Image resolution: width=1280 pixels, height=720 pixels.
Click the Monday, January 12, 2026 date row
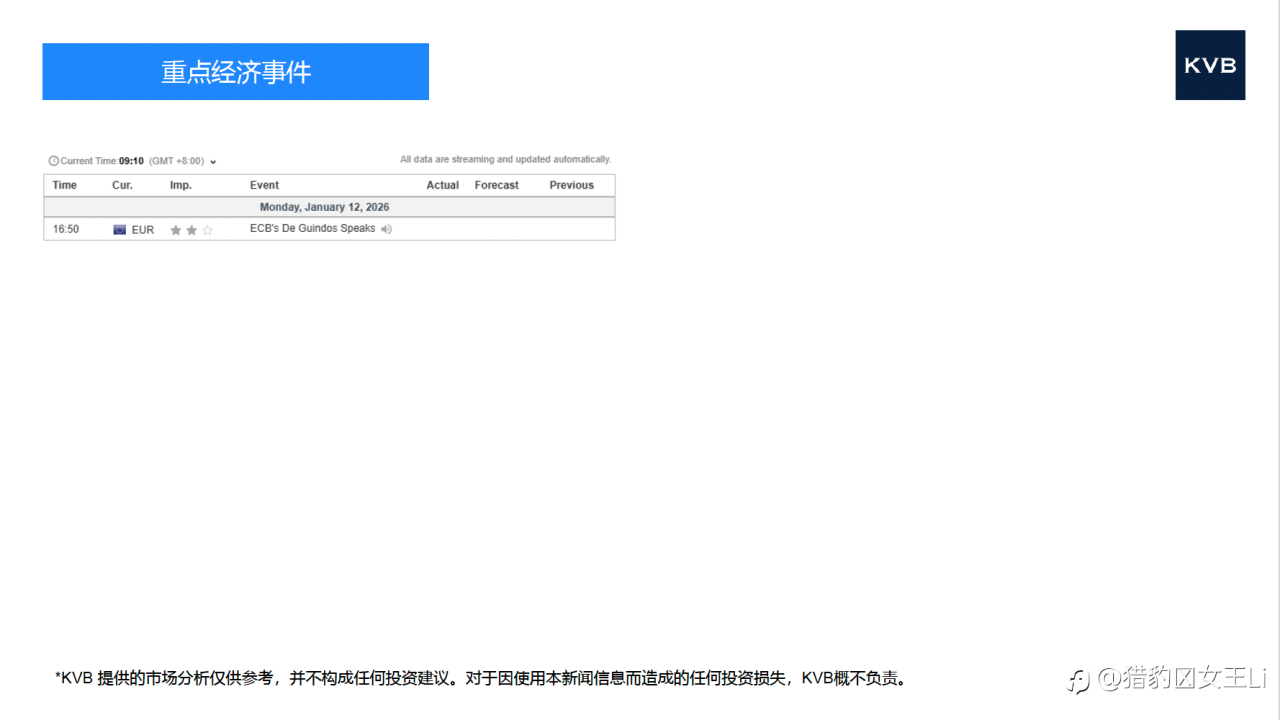329,207
